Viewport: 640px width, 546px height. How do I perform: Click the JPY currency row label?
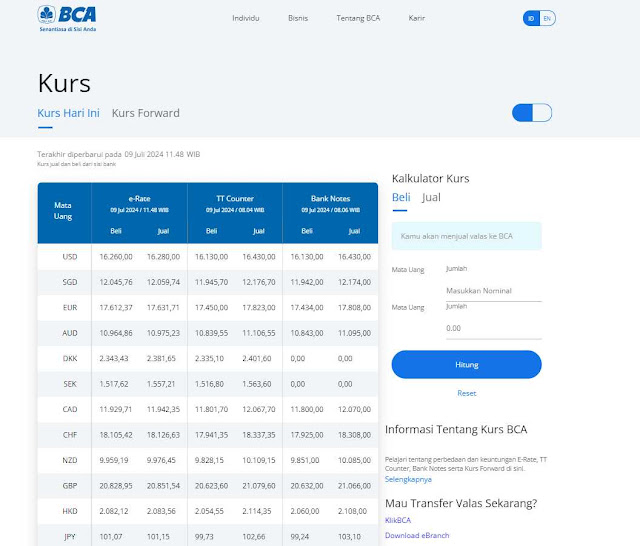pos(70,537)
